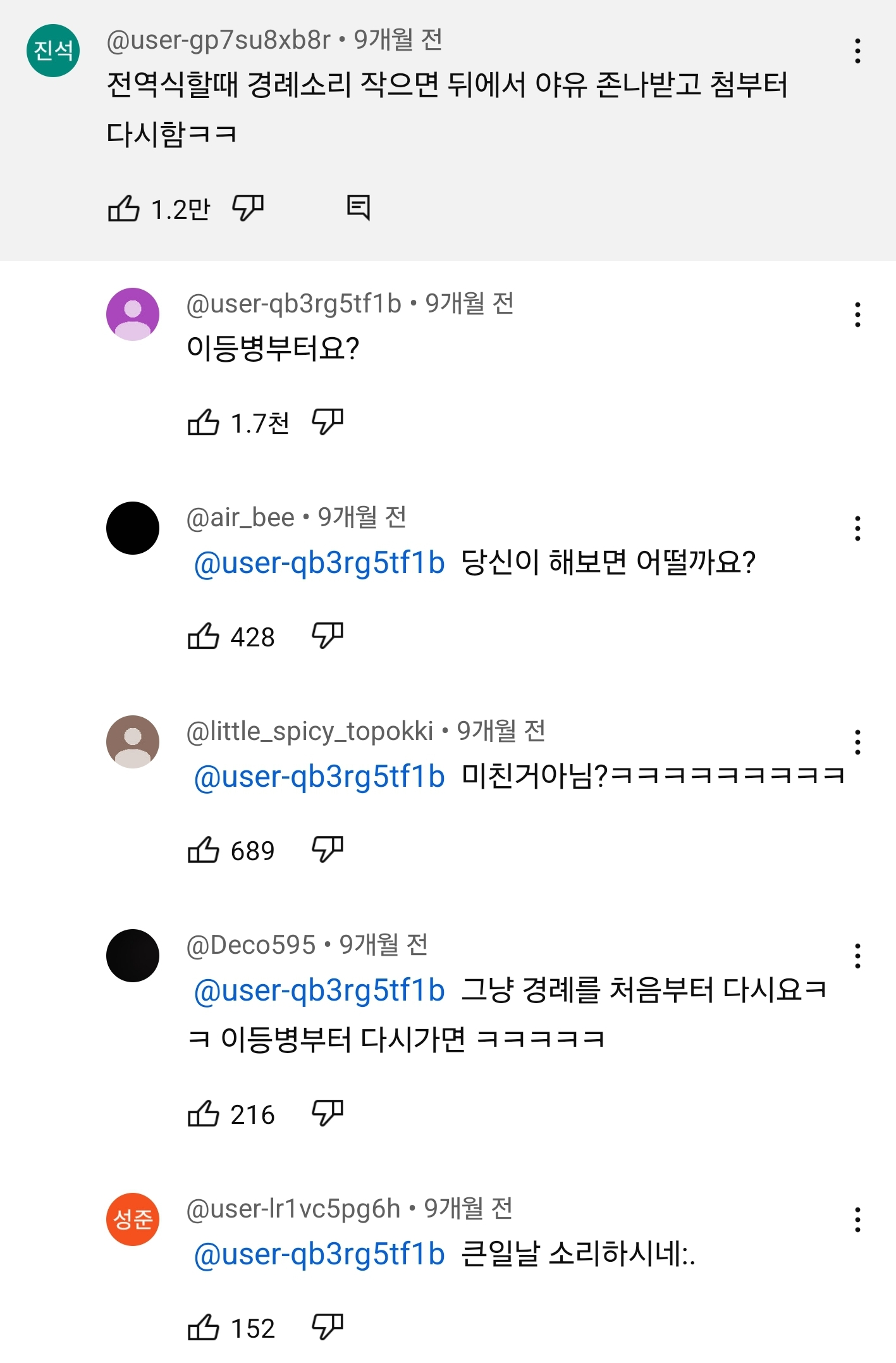Open more options for the top comment
The image size is (896, 1363).
[x=857, y=51]
